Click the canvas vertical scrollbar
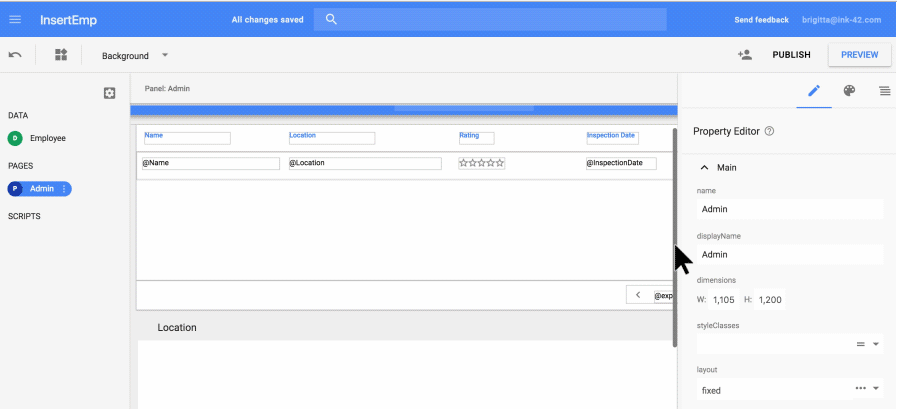This screenshot has width=897, height=409. pos(674,237)
